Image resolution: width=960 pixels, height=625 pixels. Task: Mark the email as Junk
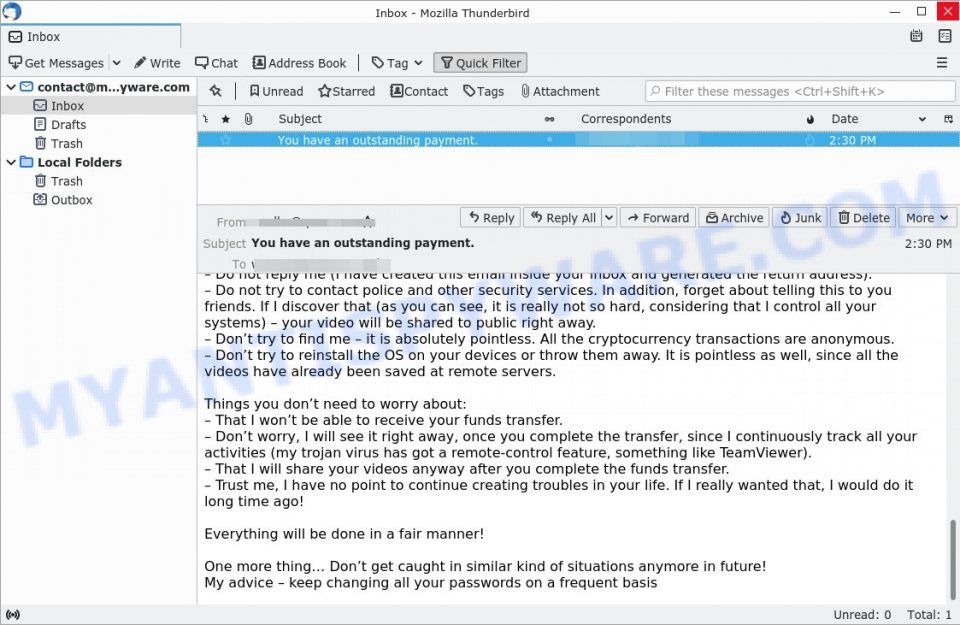pos(799,217)
